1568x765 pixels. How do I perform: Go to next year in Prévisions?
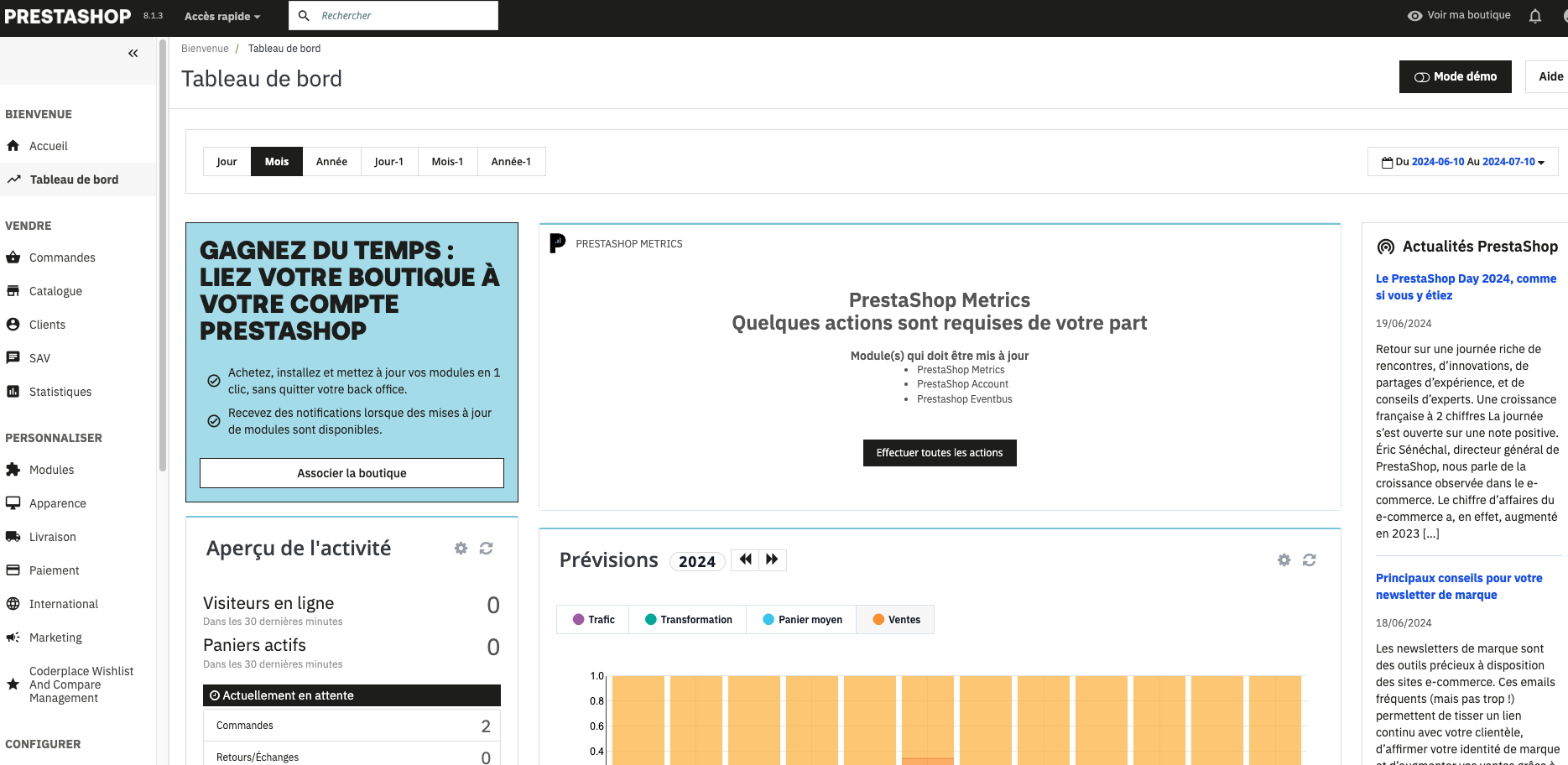[773, 559]
